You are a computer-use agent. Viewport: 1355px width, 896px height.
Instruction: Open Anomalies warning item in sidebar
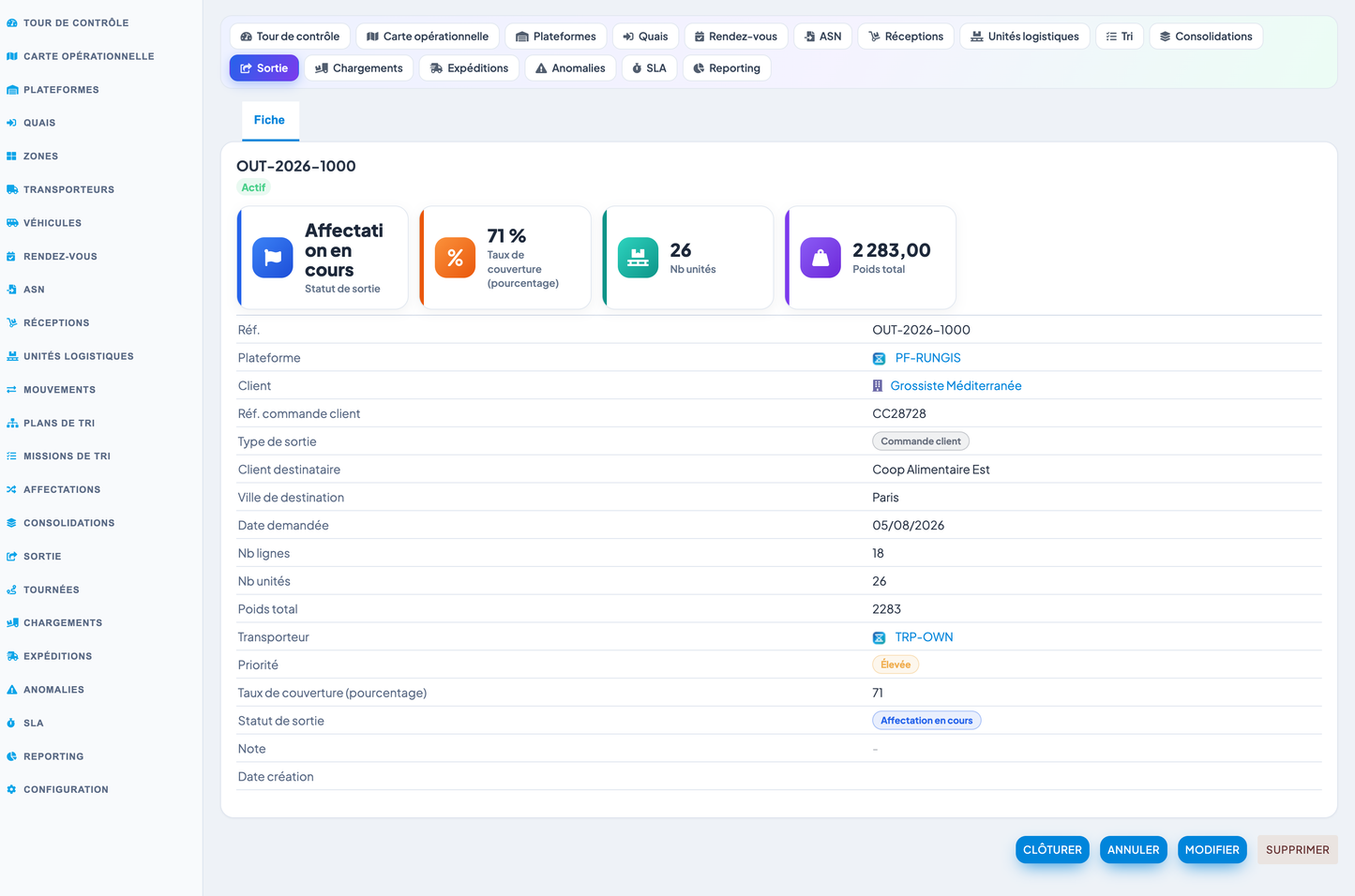(53, 690)
